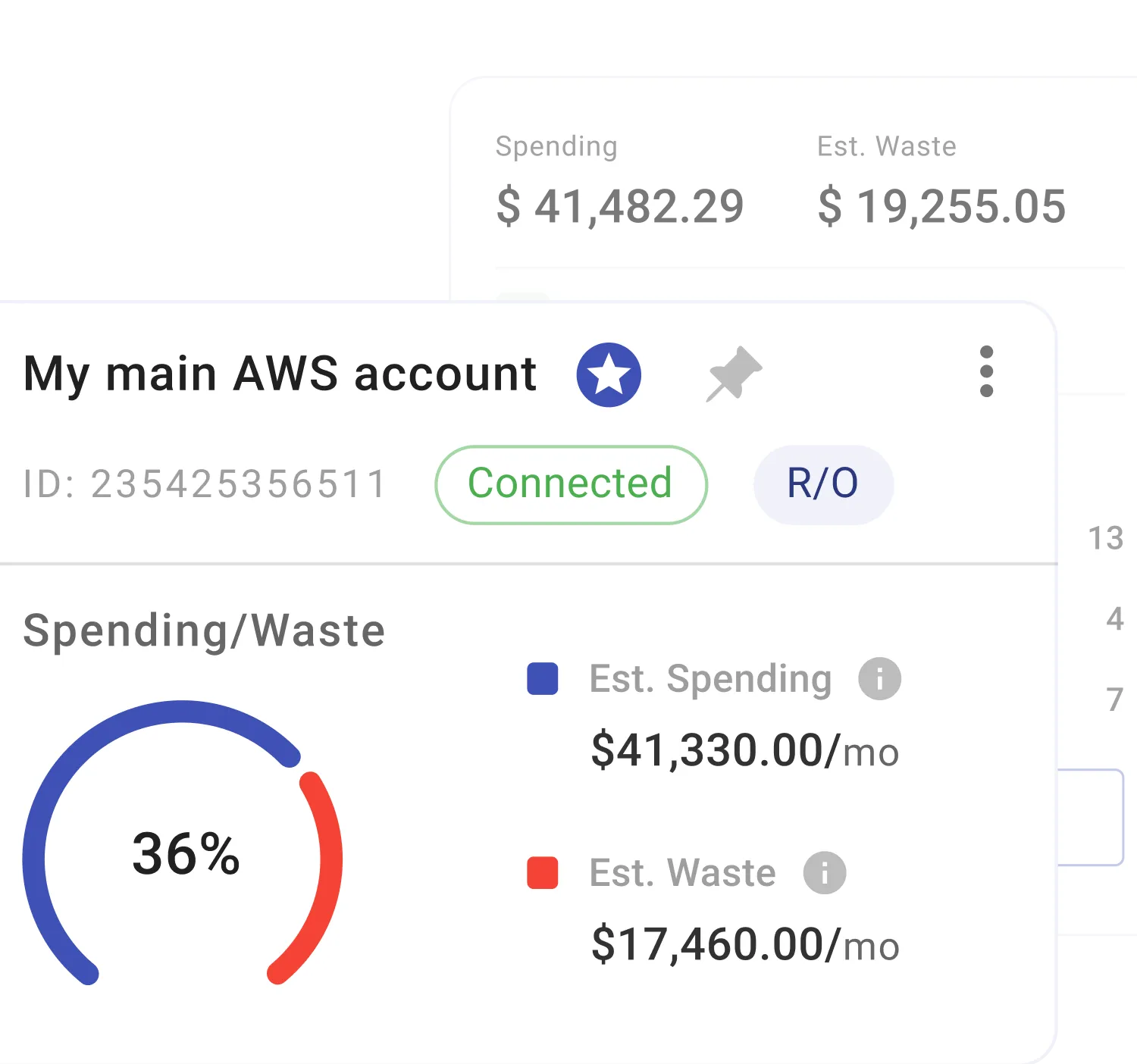Click the star favorite icon beside account name

point(609,373)
